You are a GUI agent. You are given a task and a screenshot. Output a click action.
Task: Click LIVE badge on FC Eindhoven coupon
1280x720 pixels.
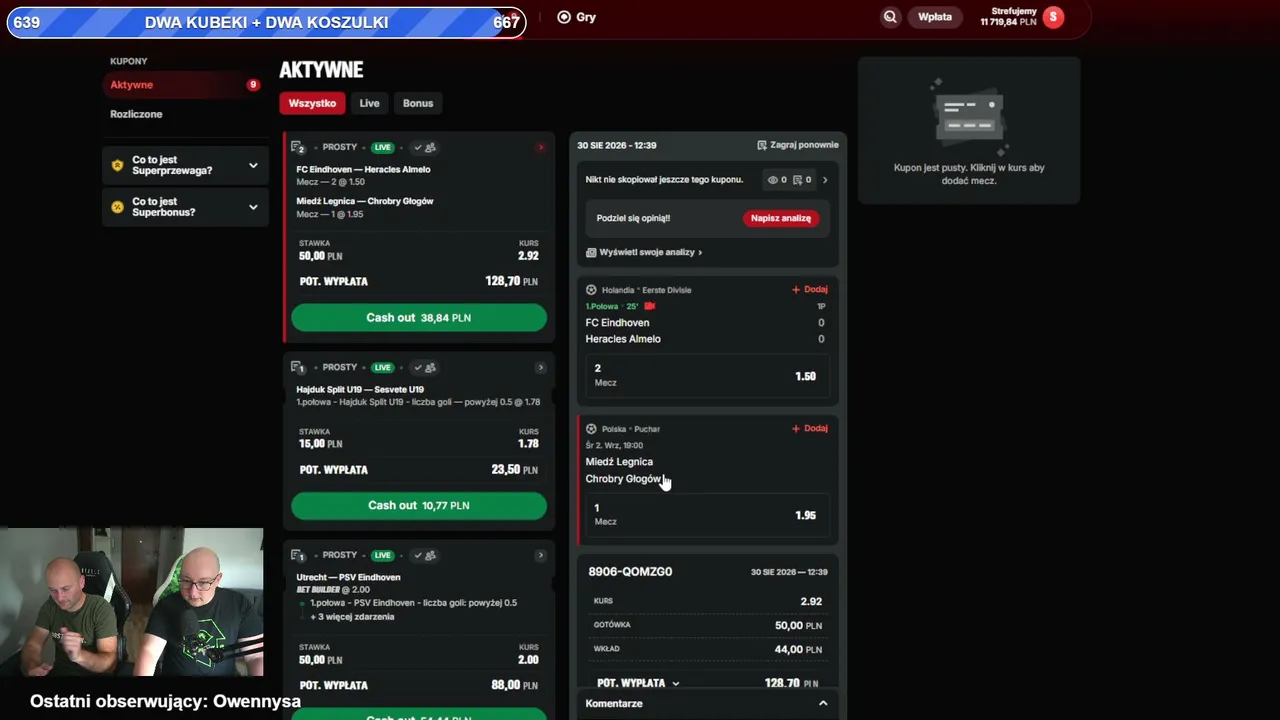point(383,147)
